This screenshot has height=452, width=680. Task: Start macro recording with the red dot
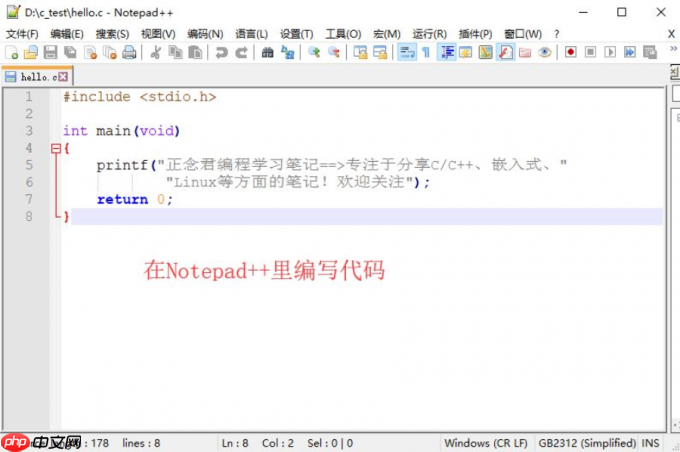[571, 52]
